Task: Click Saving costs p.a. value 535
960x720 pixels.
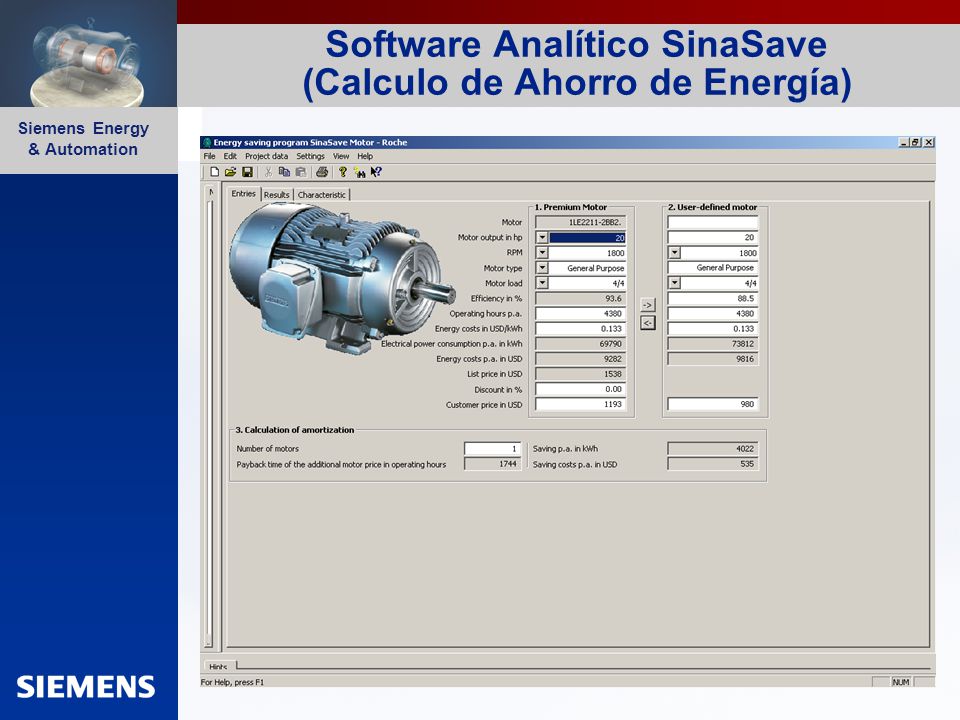Action: click(x=713, y=464)
